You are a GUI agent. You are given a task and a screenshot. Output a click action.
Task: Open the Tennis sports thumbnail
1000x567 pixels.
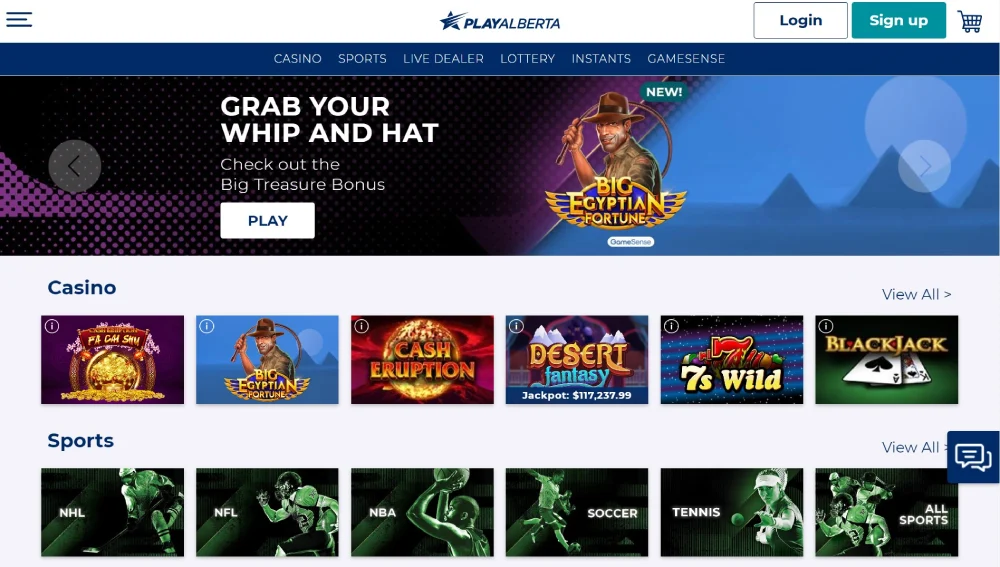tap(732, 512)
